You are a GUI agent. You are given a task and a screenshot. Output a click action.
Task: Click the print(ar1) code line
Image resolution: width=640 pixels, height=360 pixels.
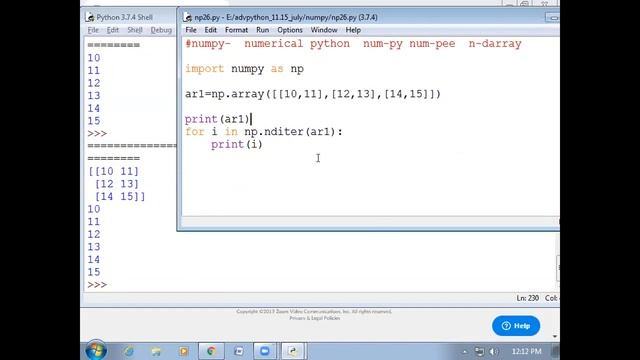coord(217,119)
